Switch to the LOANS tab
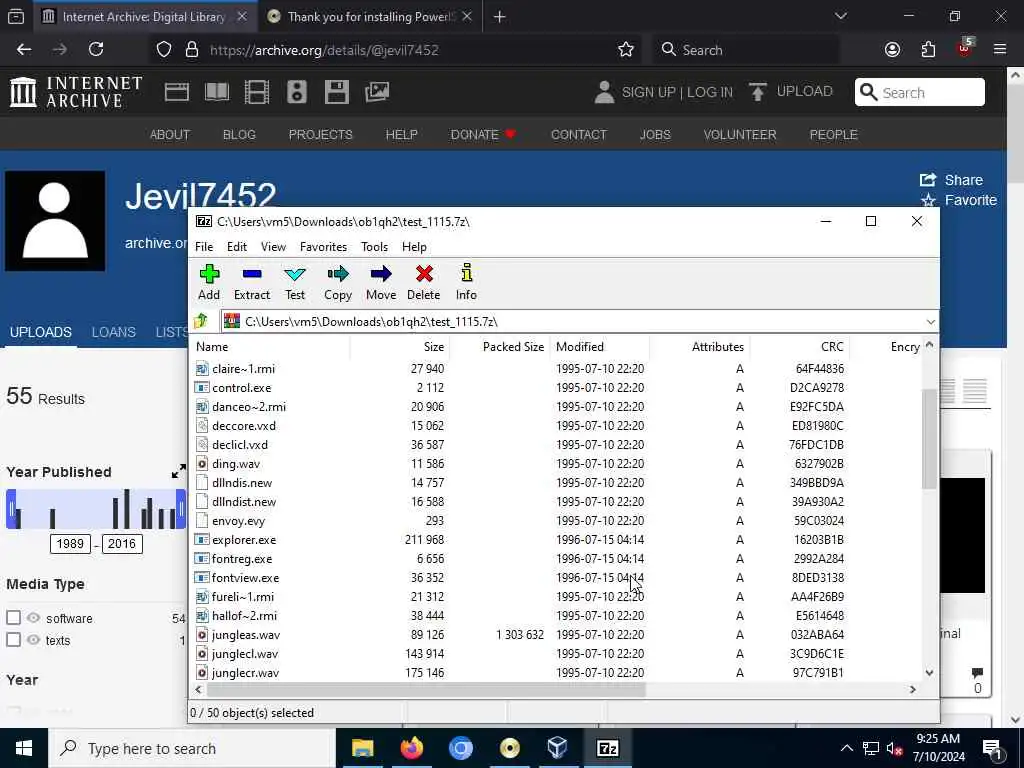 tap(114, 332)
